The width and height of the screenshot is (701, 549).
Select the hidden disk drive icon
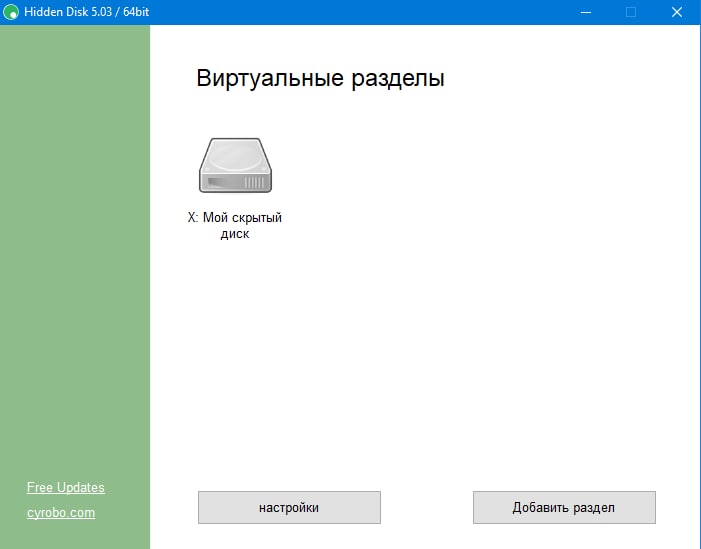[x=235, y=165]
